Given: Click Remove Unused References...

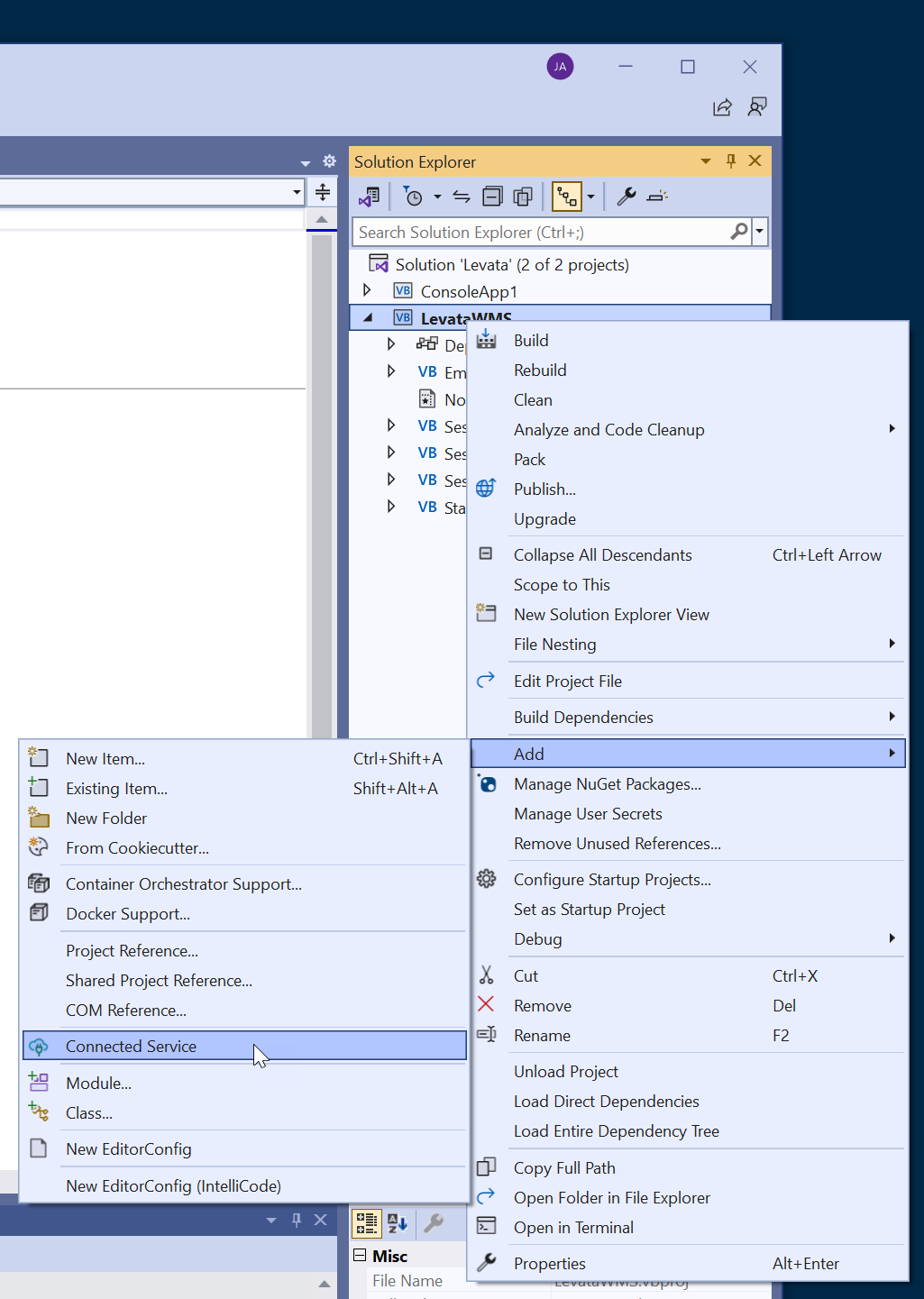Looking at the screenshot, I should [688, 843].
